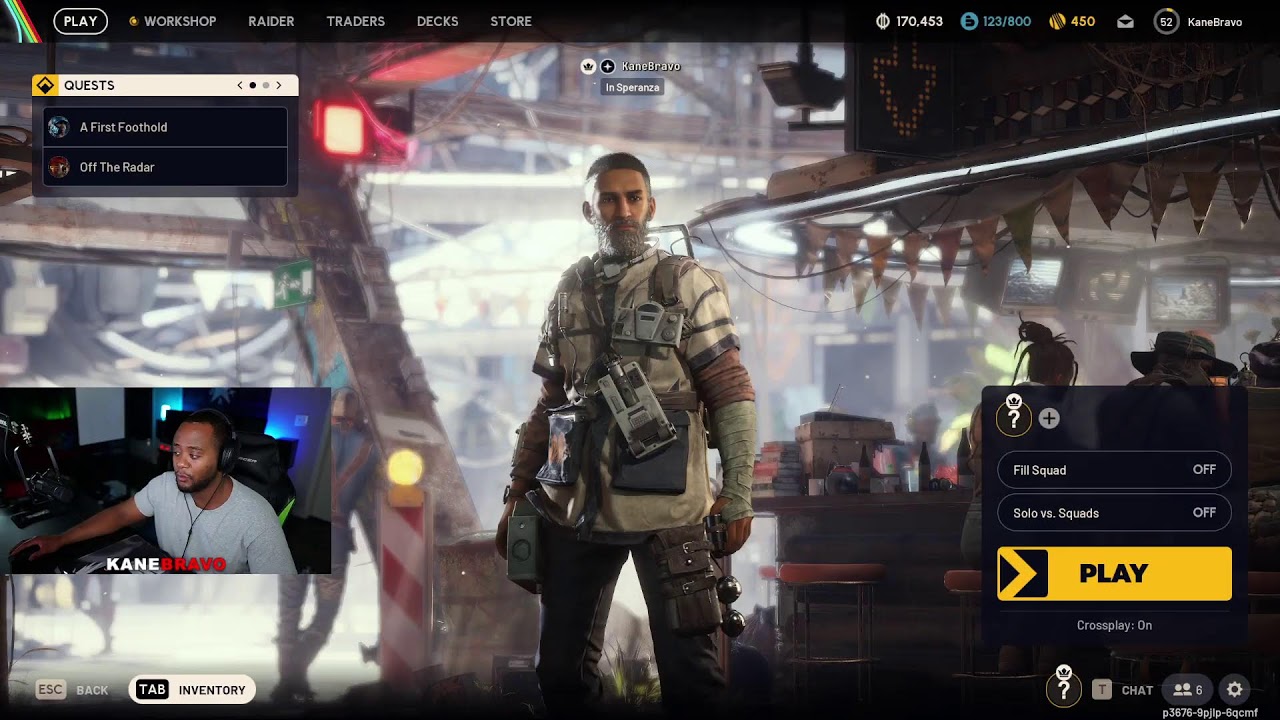Open the Workshop tab
The height and width of the screenshot is (720, 1280).
click(179, 21)
